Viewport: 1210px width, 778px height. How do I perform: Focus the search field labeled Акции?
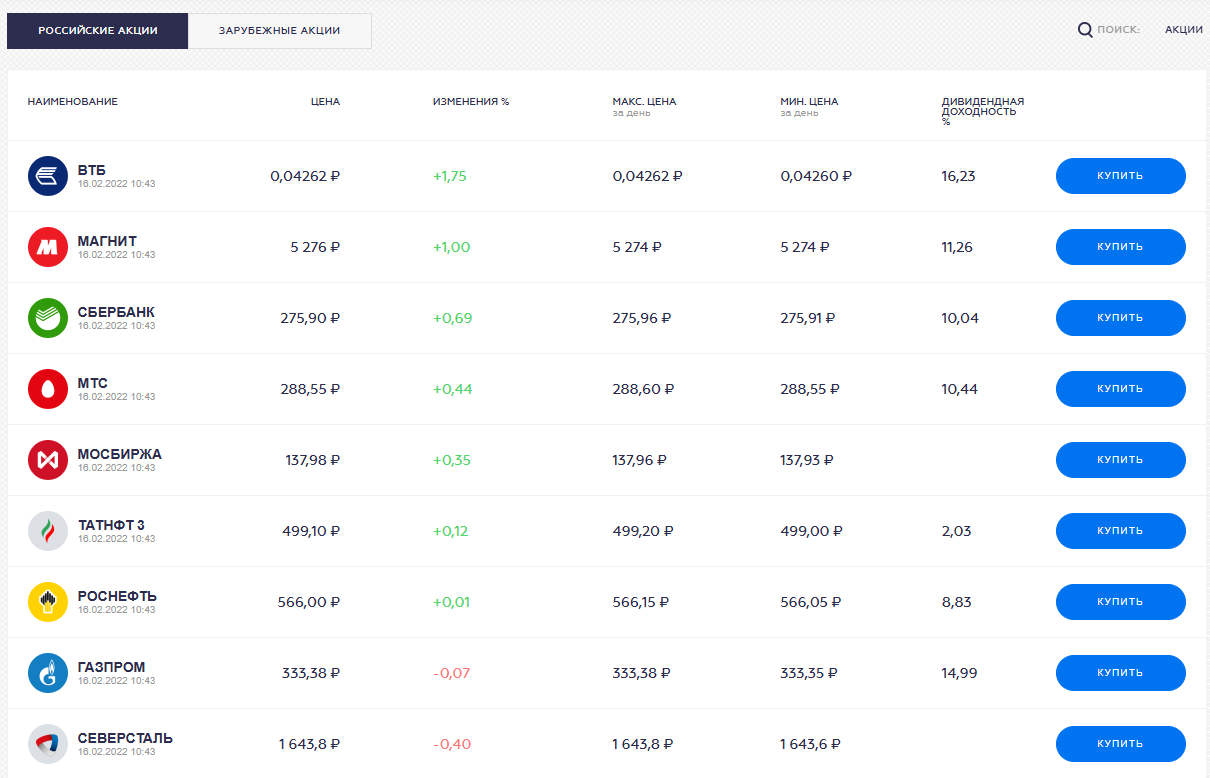coord(1183,30)
